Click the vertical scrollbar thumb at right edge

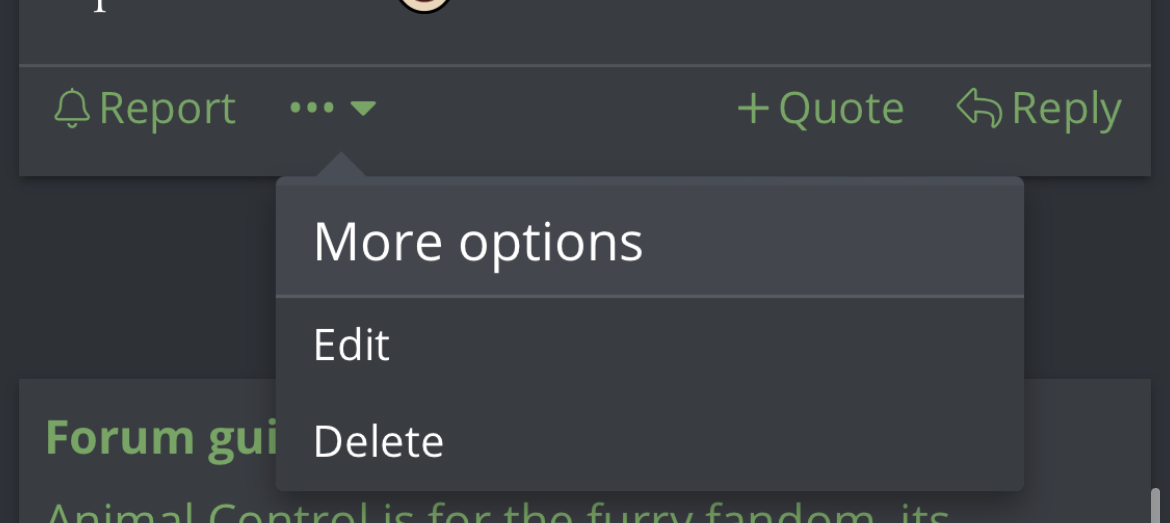tap(1156, 505)
